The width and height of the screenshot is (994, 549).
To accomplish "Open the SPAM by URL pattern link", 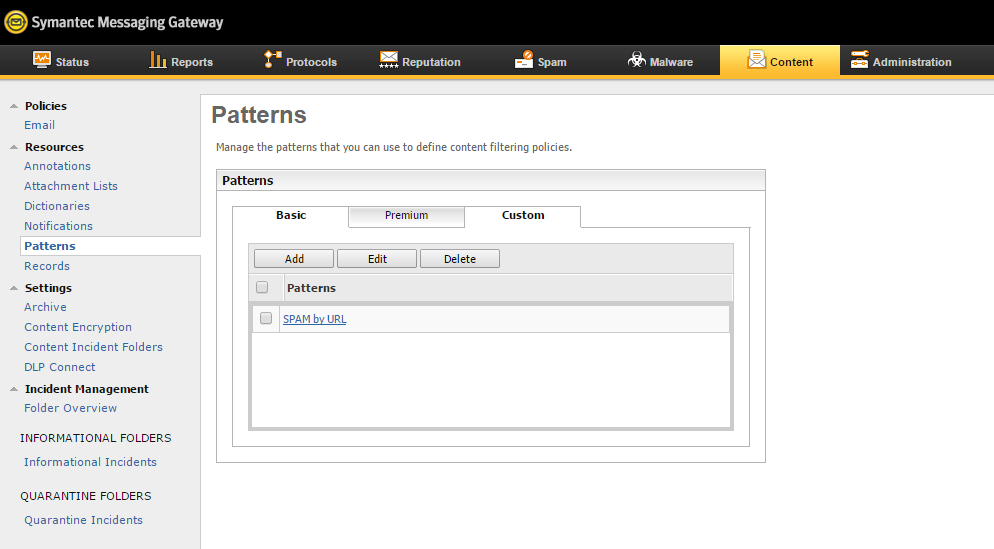I will click(314, 319).
